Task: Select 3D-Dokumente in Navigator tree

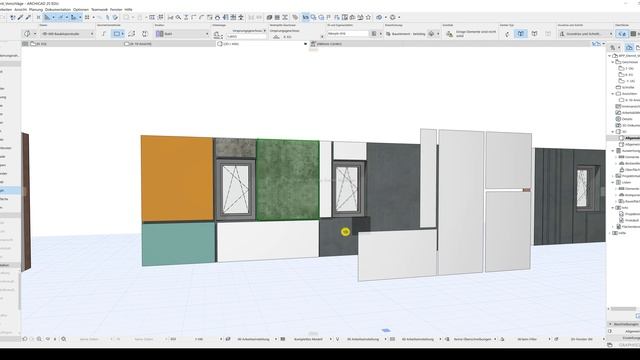Action: coord(627,125)
